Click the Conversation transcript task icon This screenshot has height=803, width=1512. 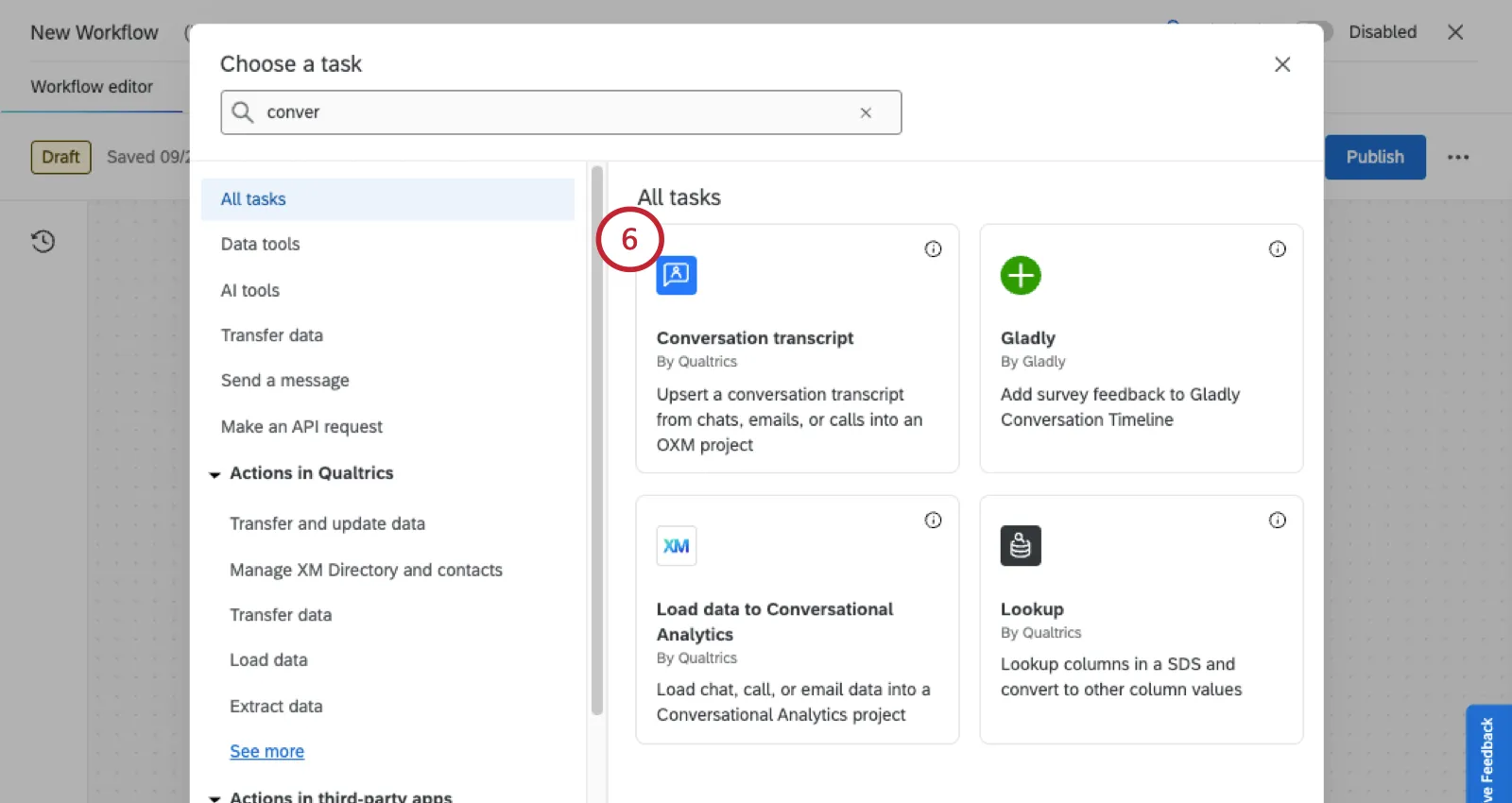pos(677,275)
